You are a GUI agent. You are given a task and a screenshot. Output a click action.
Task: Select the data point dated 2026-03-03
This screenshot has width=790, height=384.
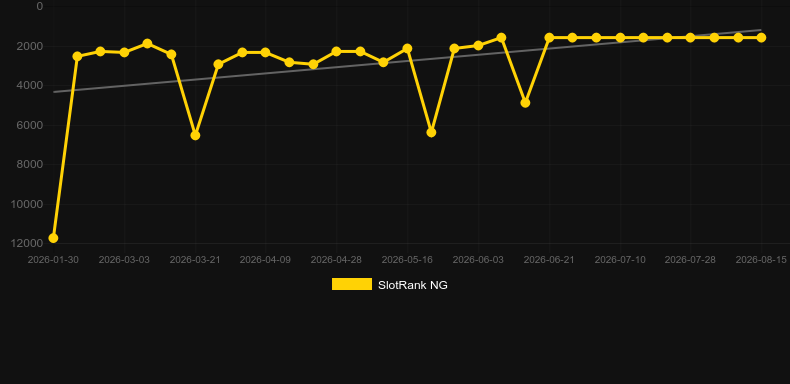(124, 52)
